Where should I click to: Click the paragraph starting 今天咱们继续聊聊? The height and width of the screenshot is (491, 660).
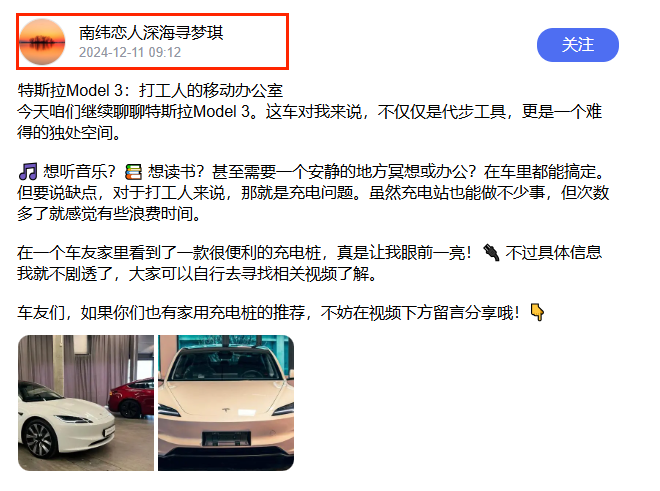[309, 122]
